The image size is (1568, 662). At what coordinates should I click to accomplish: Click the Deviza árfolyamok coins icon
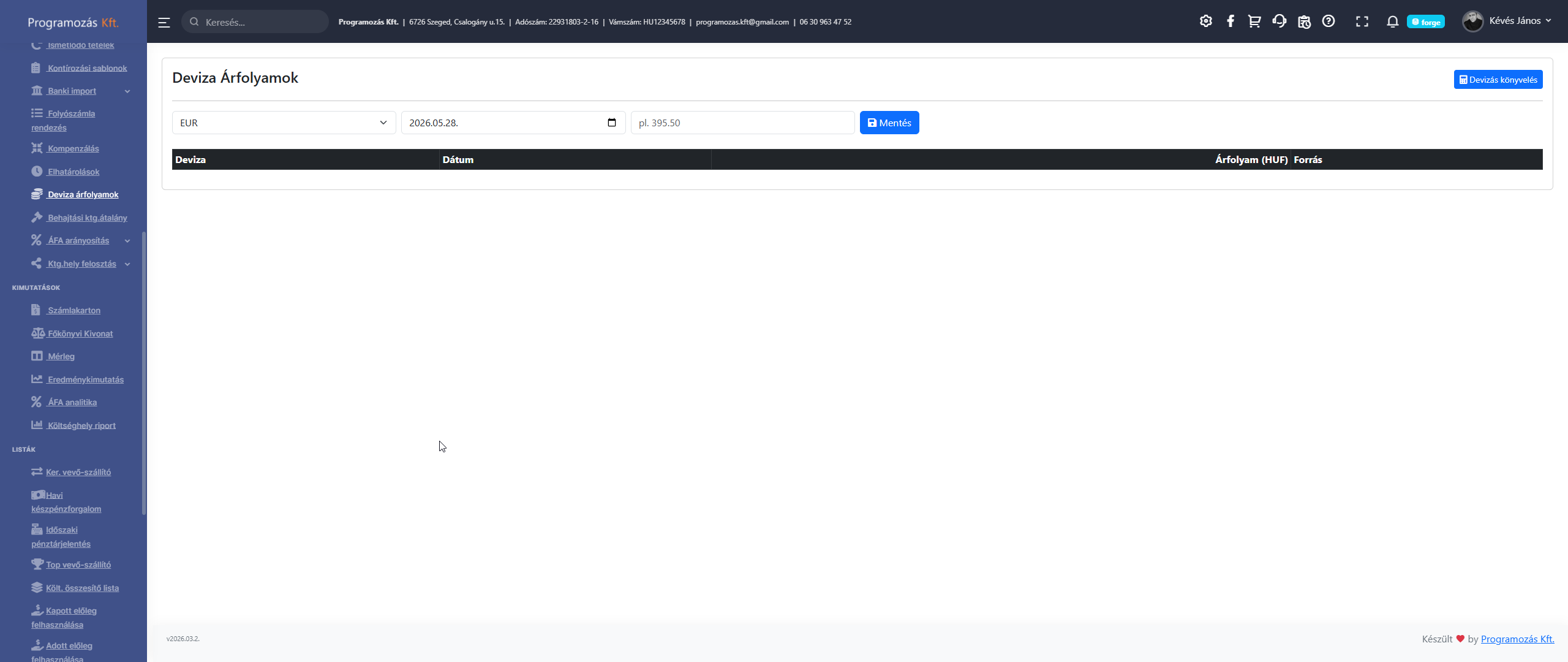[37, 194]
